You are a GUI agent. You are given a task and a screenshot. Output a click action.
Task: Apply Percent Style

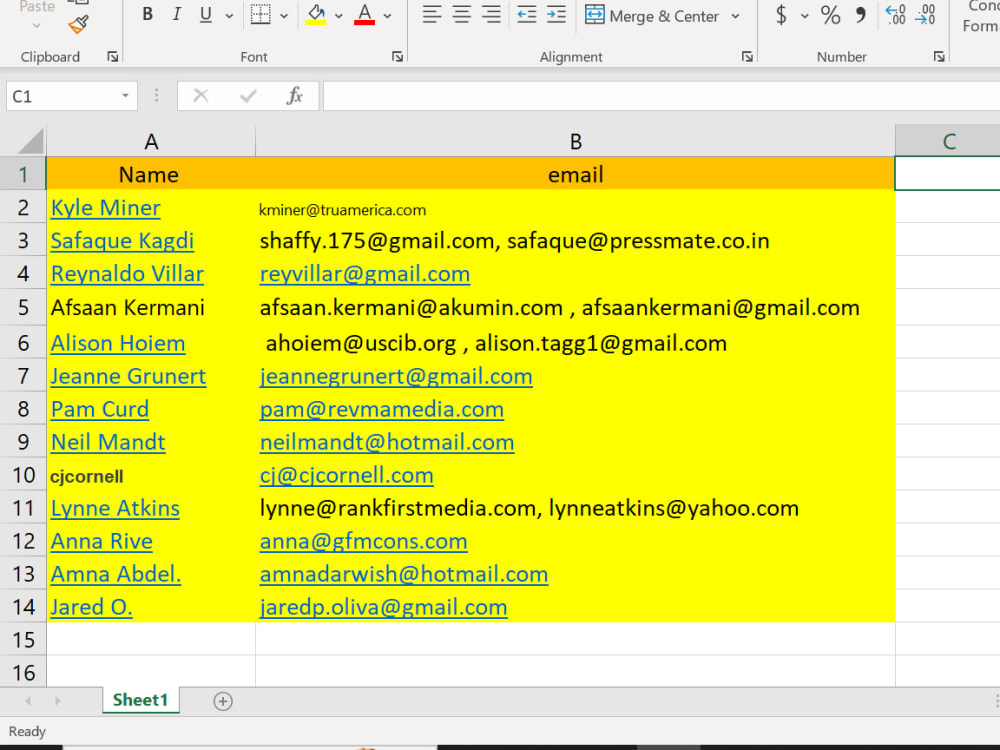(x=830, y=15)
